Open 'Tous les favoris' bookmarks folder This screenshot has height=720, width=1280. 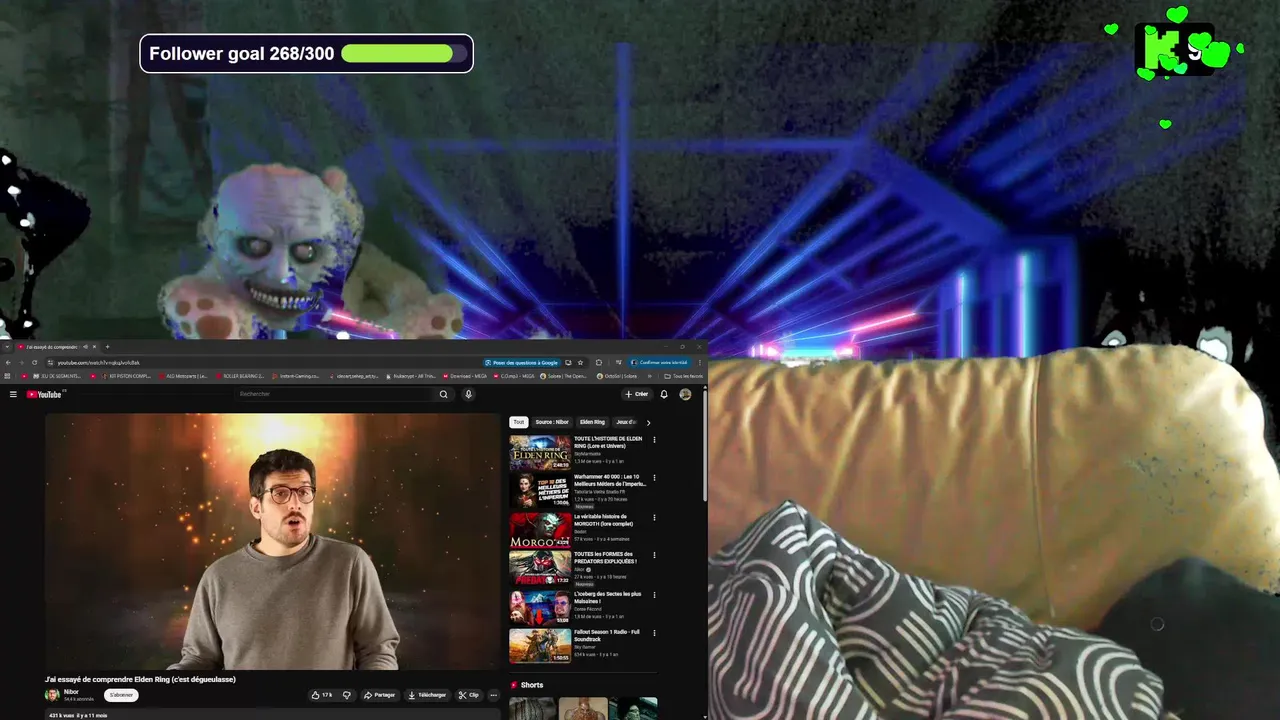685,376
